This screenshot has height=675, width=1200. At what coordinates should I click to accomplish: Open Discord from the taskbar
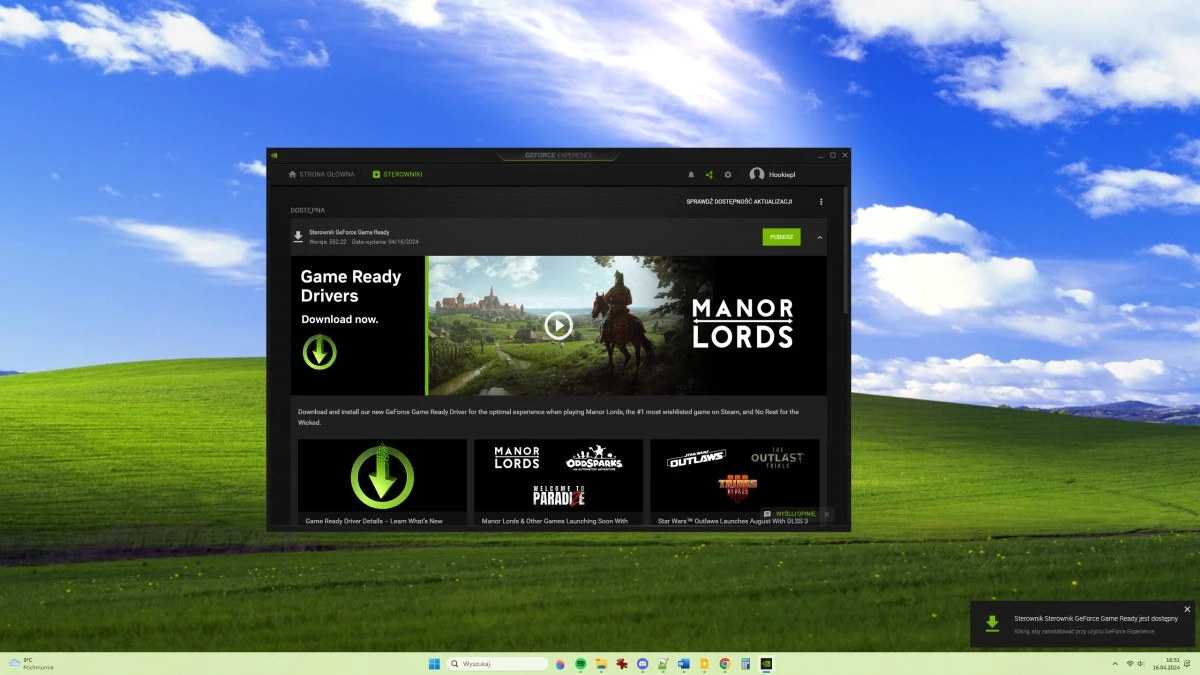642,663
